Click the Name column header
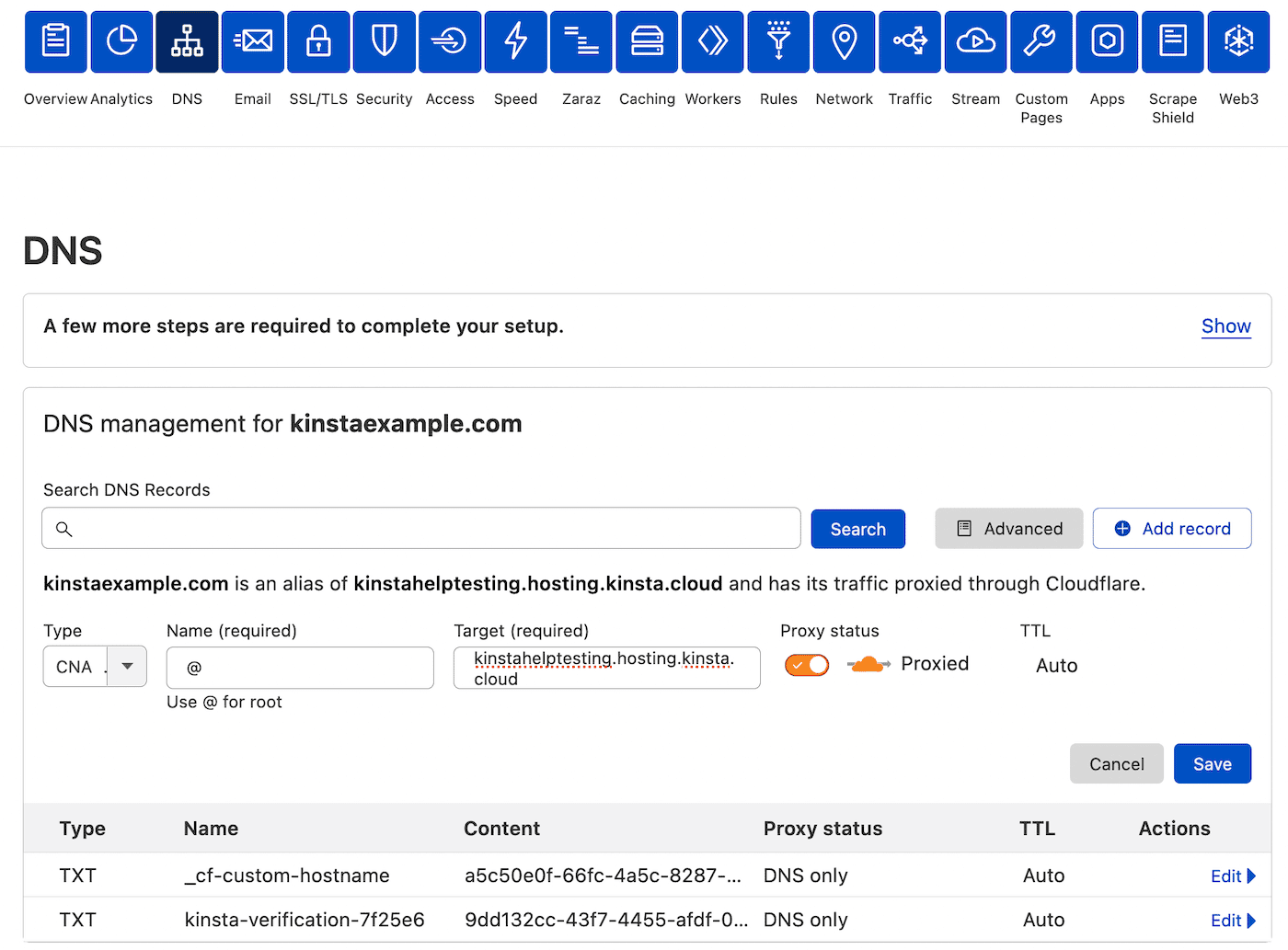 [x=212, y=829]
